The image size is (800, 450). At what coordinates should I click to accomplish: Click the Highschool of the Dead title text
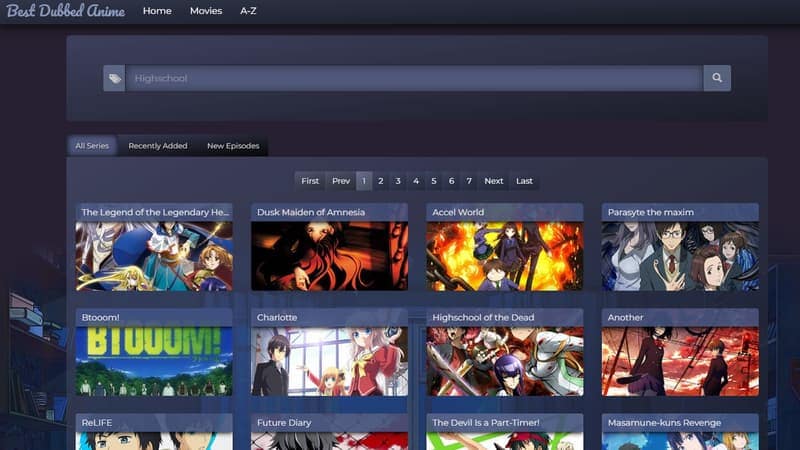tap(483, 317)
